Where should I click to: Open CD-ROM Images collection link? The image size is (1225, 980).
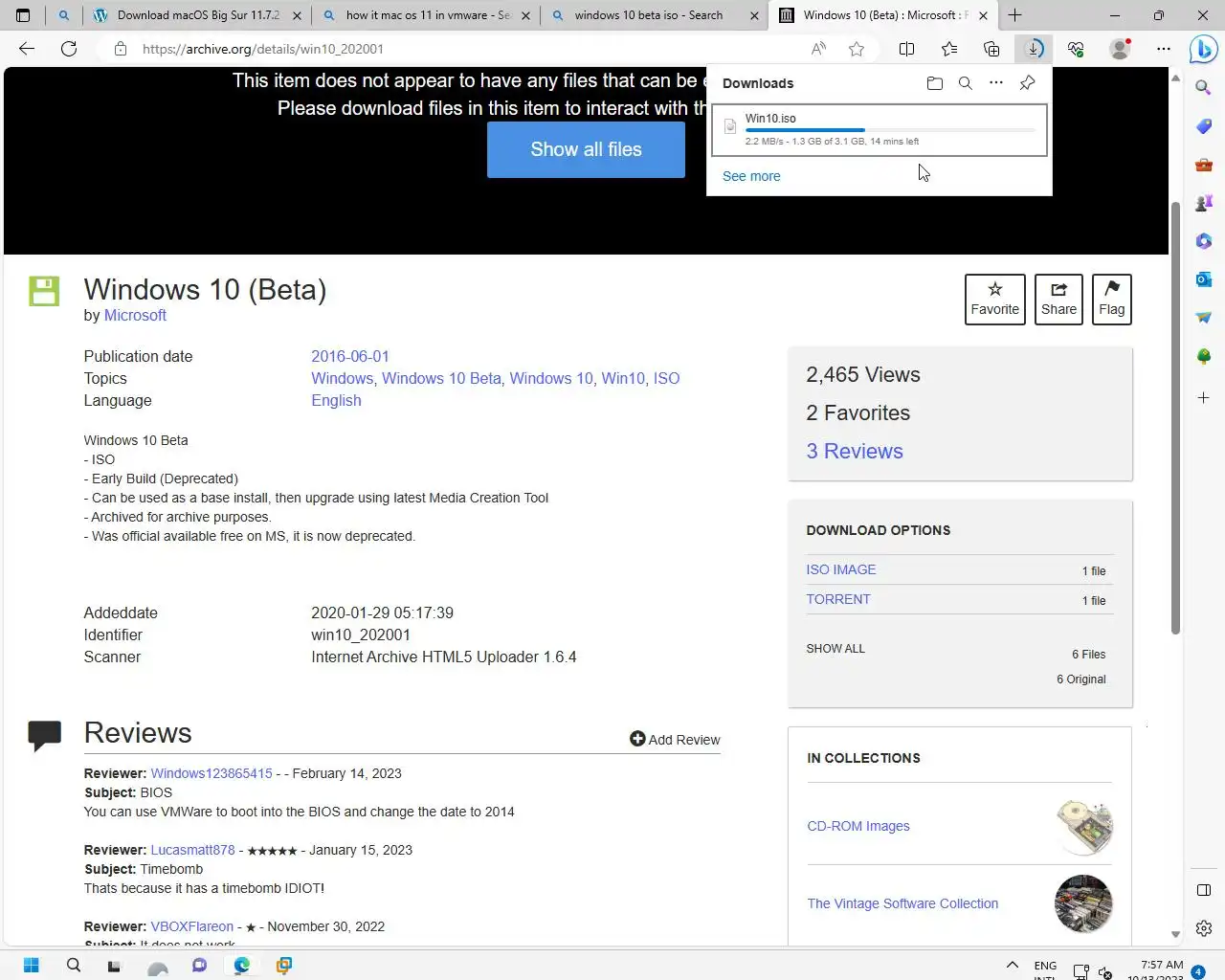pos(858,826)
